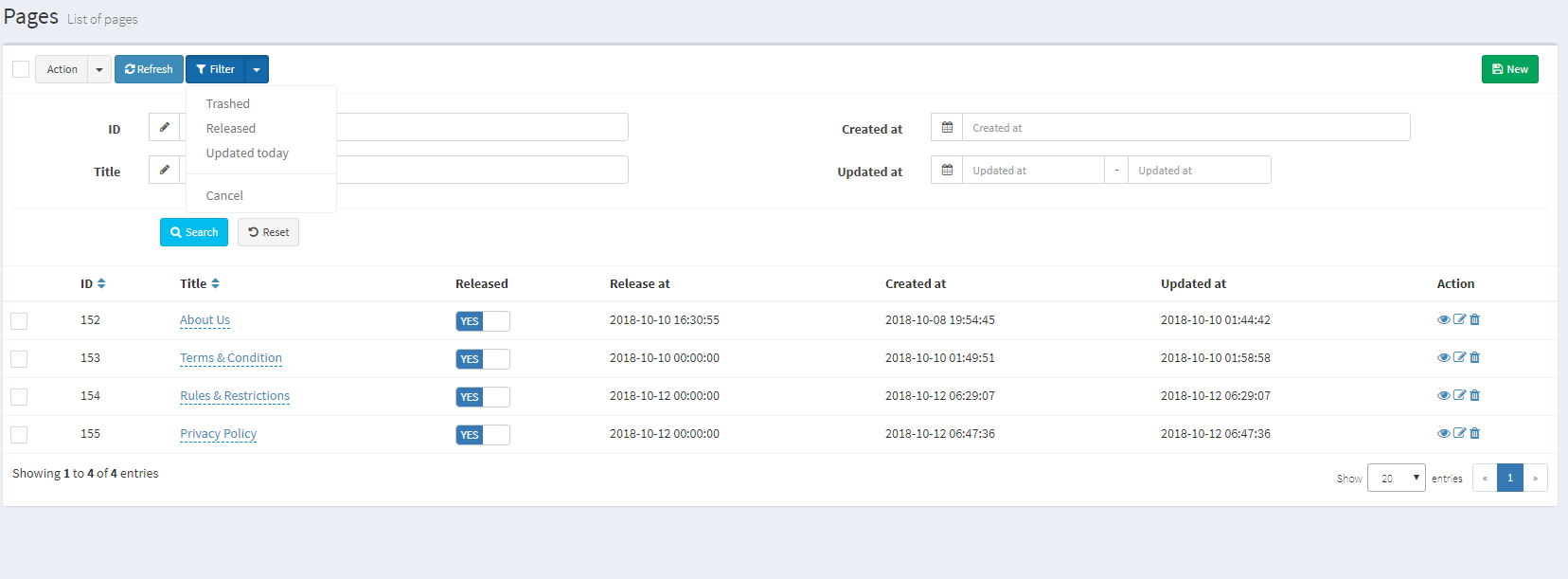Screen dimensions: 1568x579
Task: Click the Search button
Action: (x=194, y=232)
